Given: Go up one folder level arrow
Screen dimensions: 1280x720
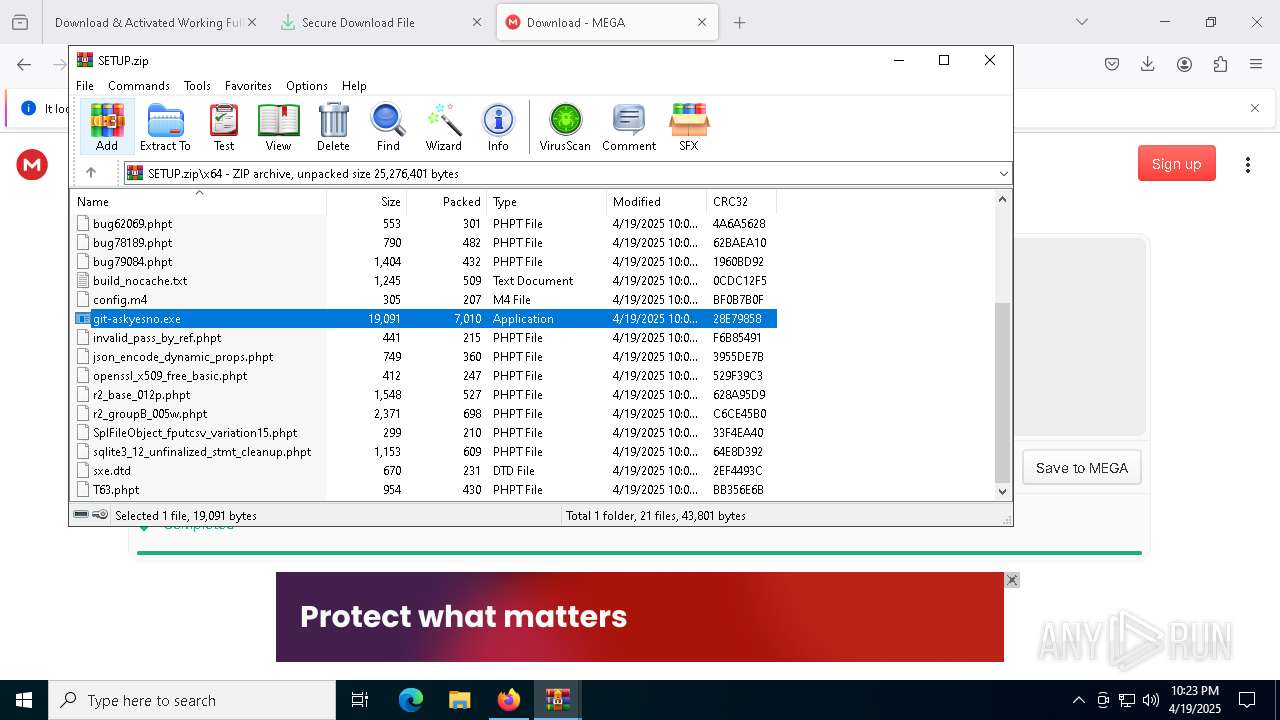Looking at the screenshot, I should click(91, 173).
